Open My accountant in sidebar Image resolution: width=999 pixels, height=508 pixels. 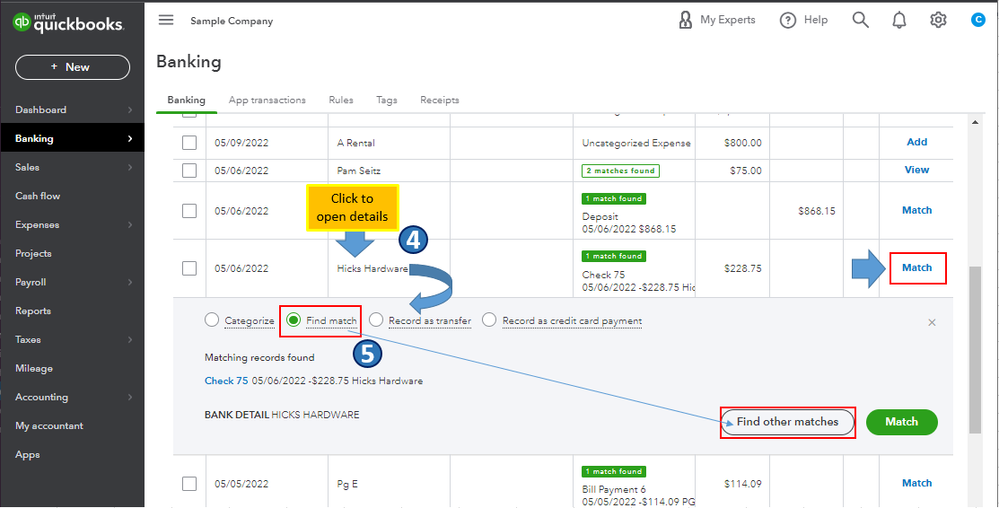pyautogui.click(x=49, y=425)
